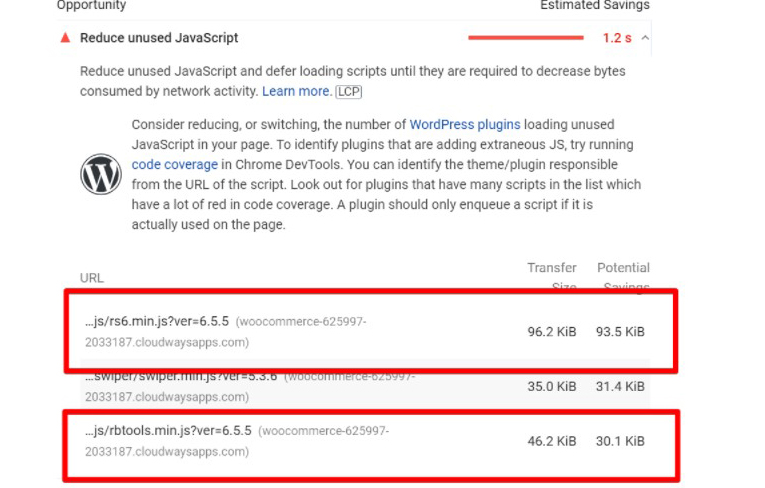Collapse the Reduce unused JavaScript audit
This screenshot has height=488, width=765.
(645, 38)
